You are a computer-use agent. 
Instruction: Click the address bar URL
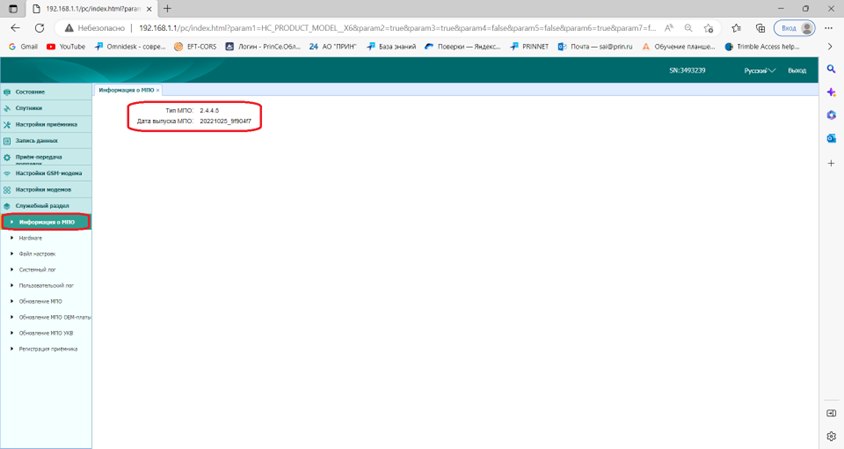[397, 28]
